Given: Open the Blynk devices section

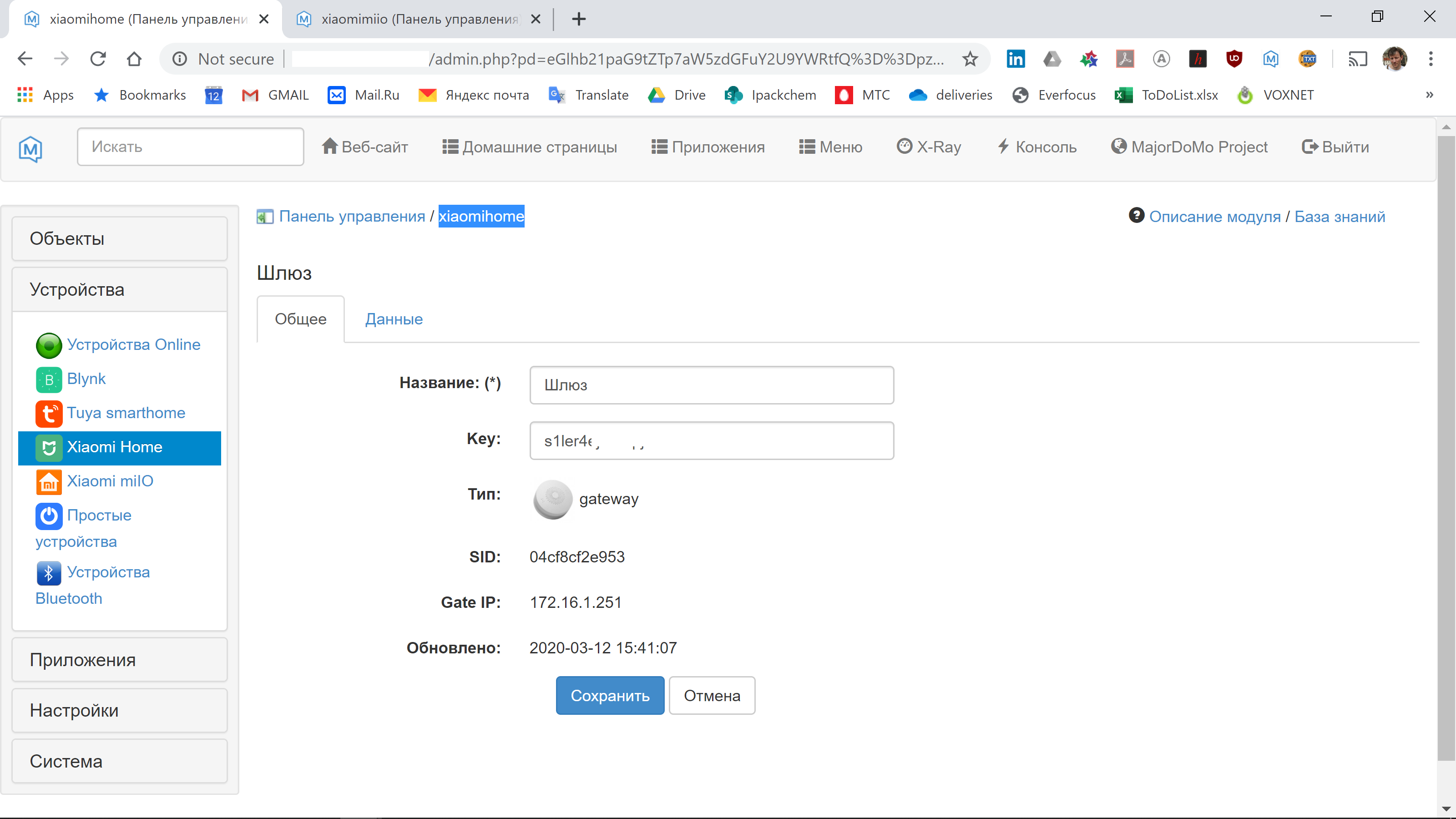Looking at the screenshot, I should (86, 379).
